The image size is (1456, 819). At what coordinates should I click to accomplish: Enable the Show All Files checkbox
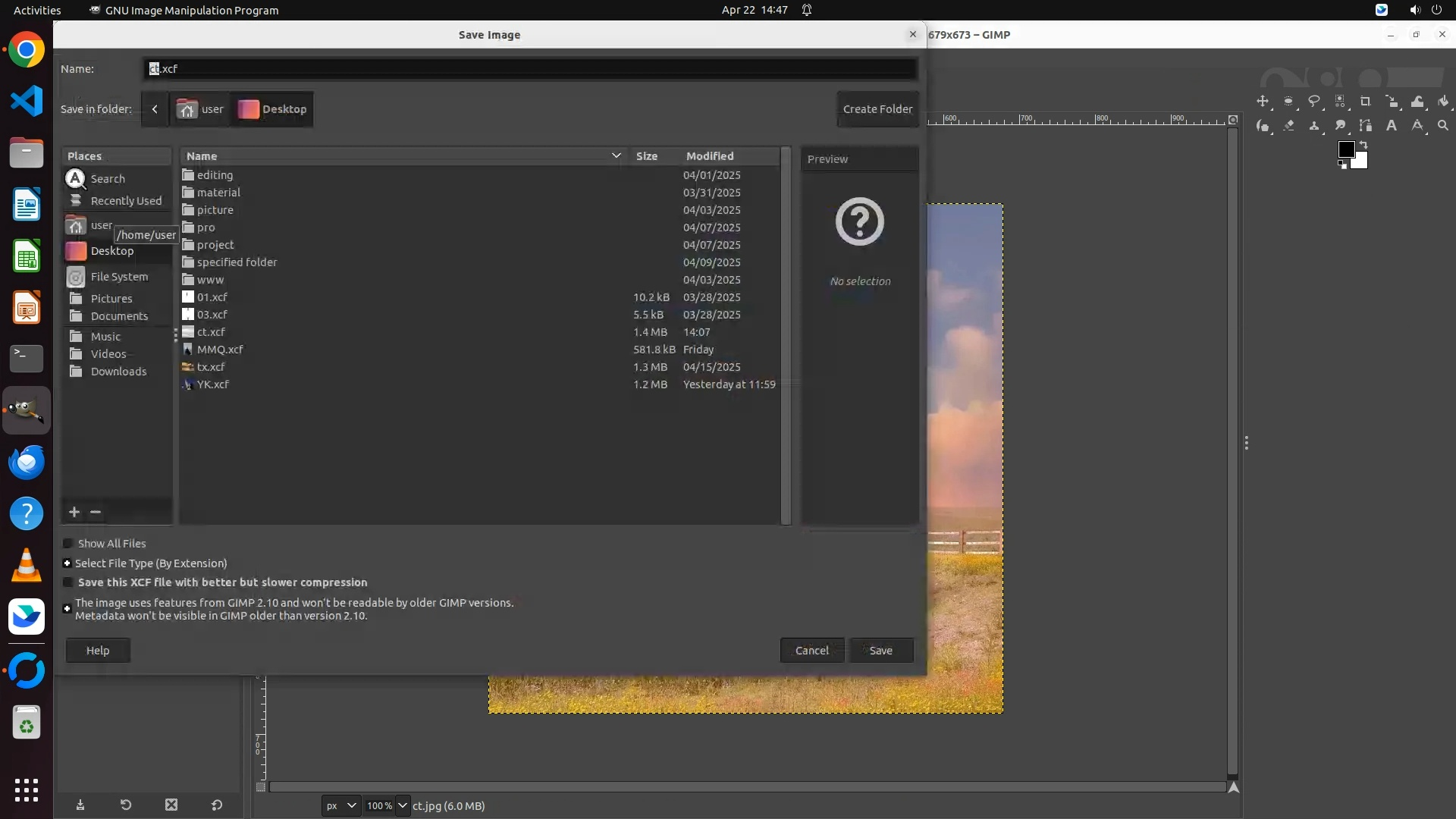(x=67, y=544)
